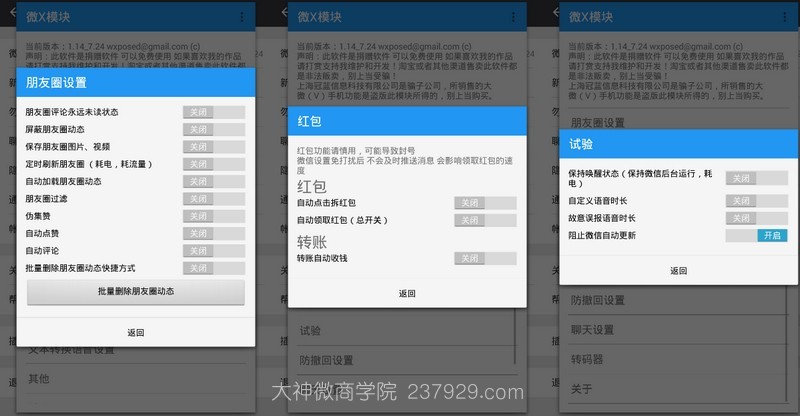Screen dimensions: 800x416
Task: Toggle 朋友圈过滤 switch
Action: pos(213,199)
